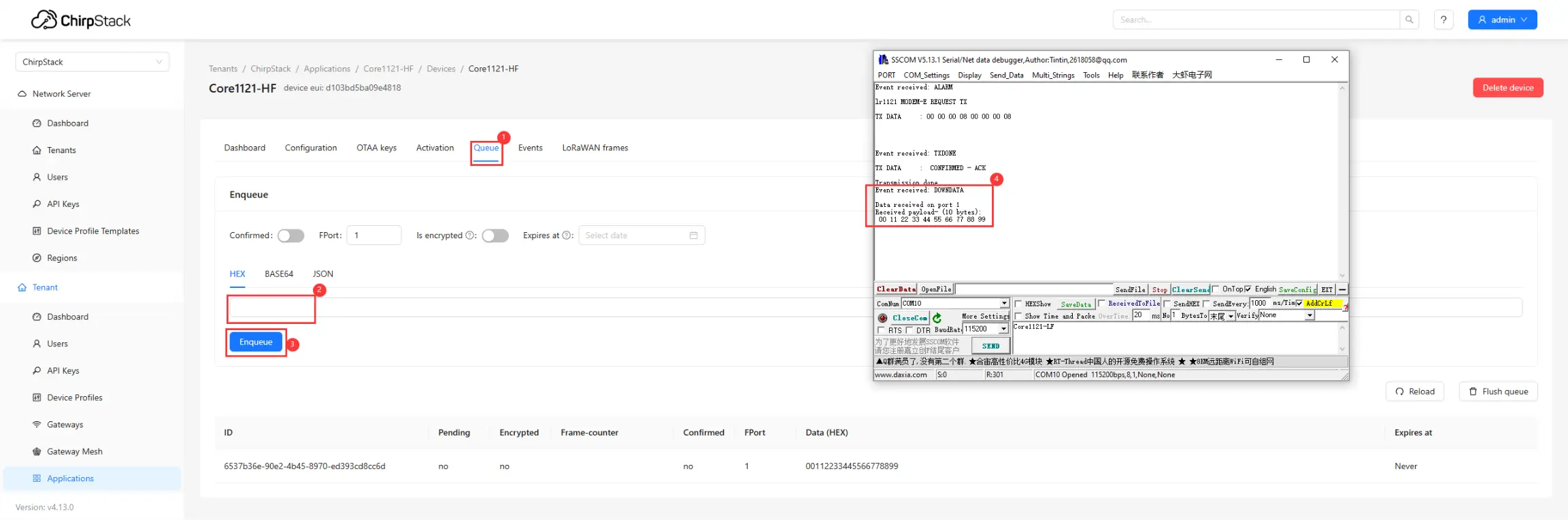Toggle the Confirmed switch
The height and width of the screenshot is (520, 1568).
point(290,235)
